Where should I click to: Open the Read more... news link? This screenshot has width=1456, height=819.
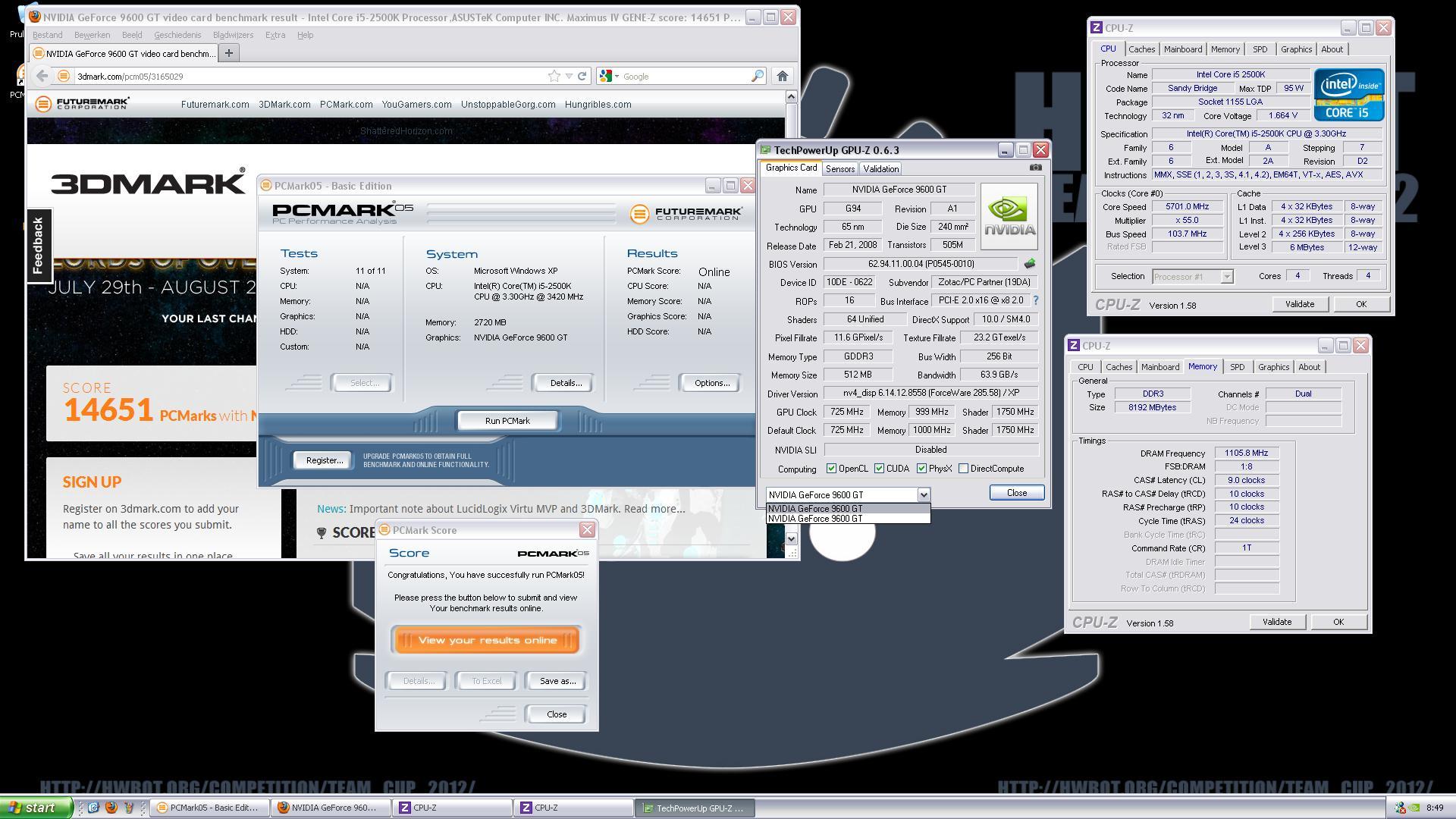[x=654, y=509]
